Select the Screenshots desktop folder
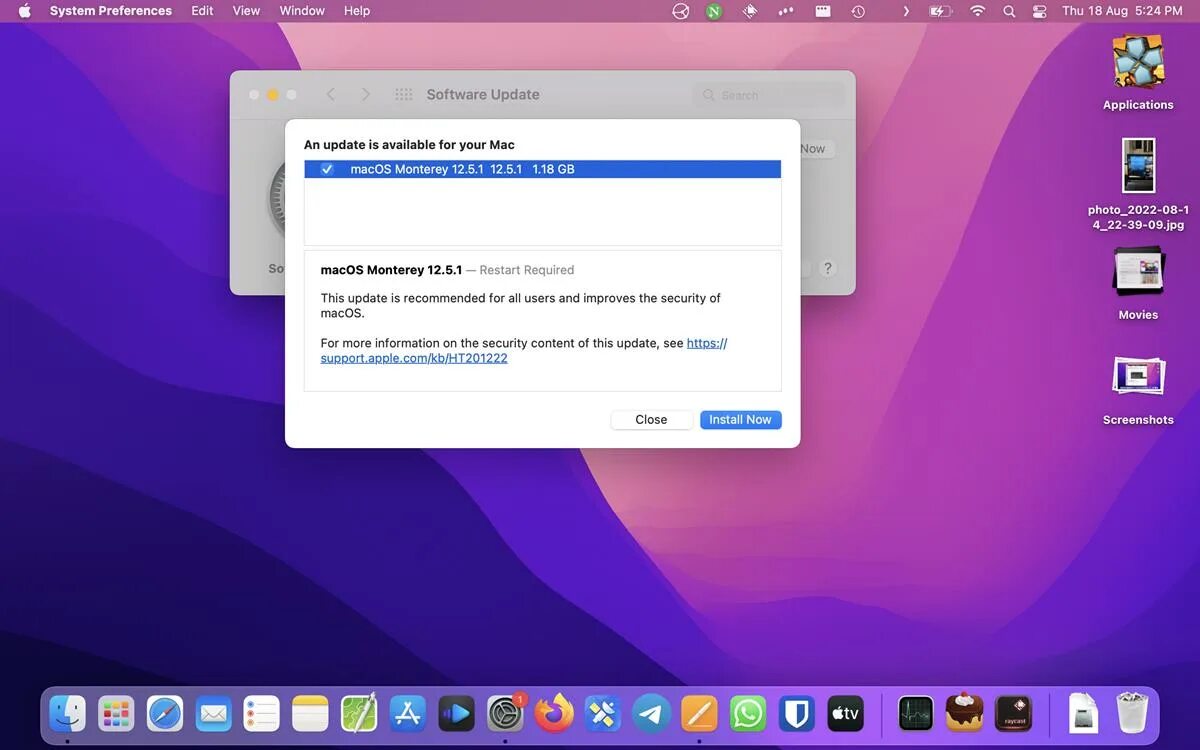Screen dimensions: 1200x750 pos(1138,389)
